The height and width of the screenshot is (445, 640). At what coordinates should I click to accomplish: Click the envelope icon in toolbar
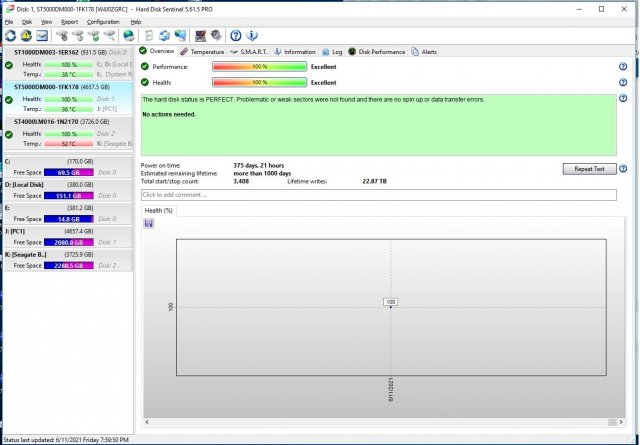tap(43, 35)
